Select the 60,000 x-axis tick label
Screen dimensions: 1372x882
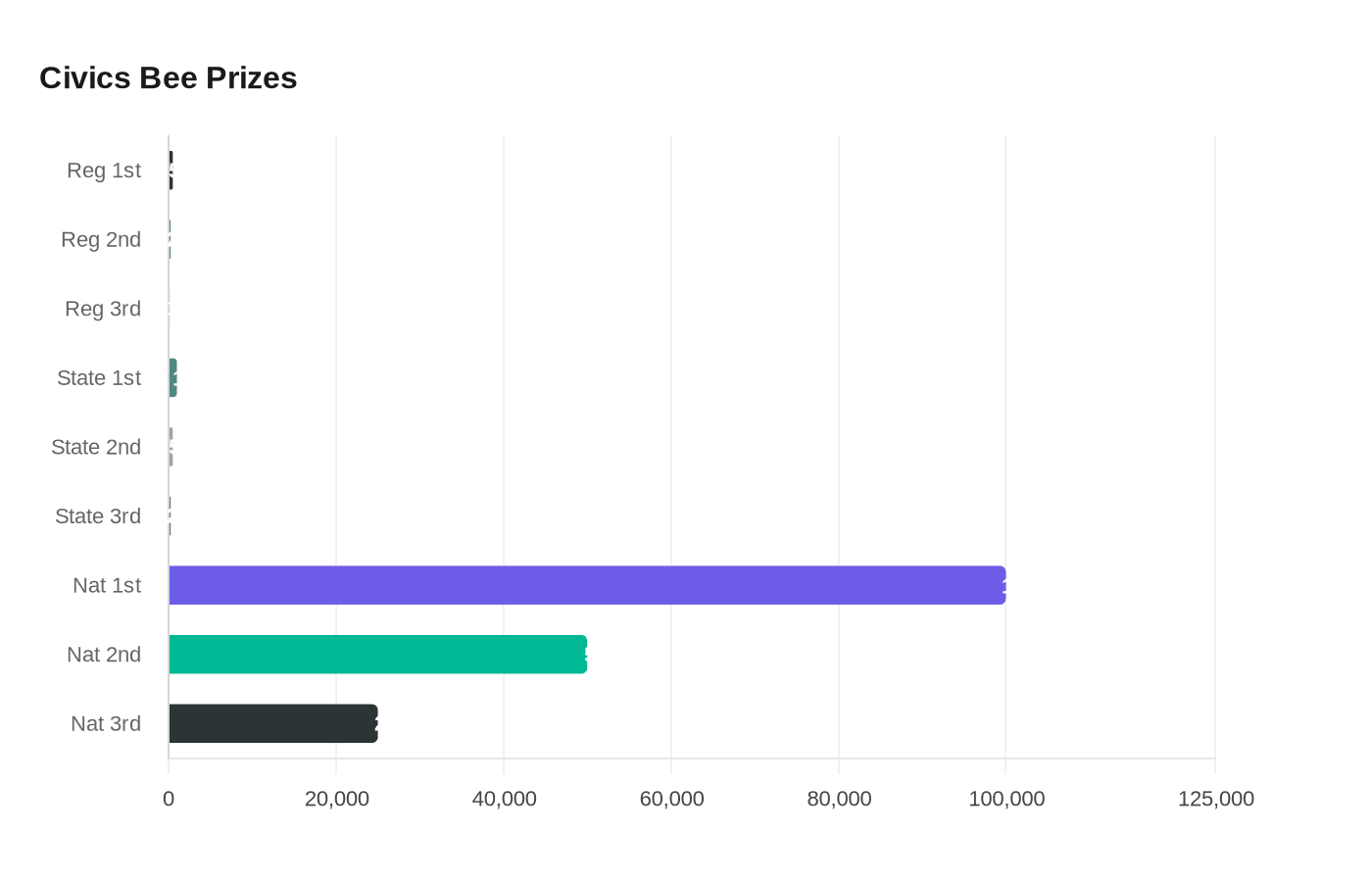pos(671,799)
